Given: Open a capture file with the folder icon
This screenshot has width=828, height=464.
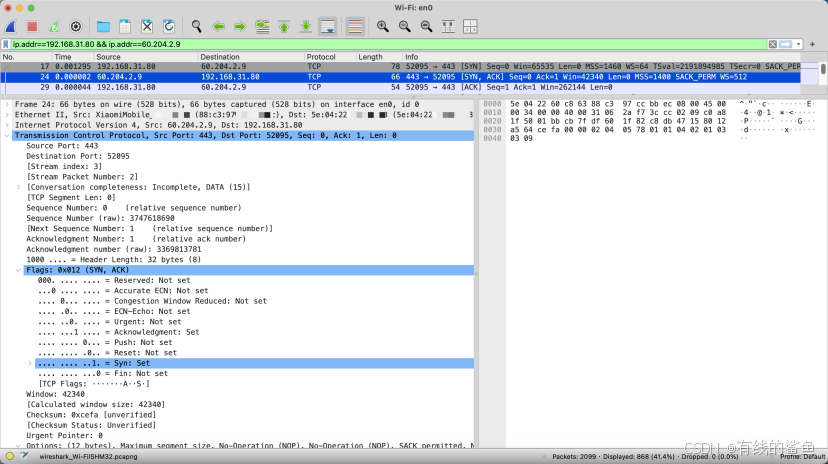Looking at the screenshot, I should click(x=103, y=26).
